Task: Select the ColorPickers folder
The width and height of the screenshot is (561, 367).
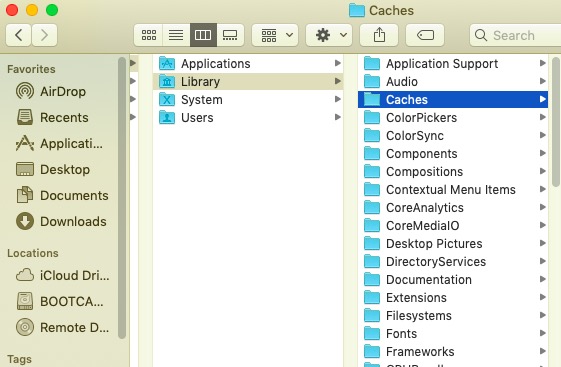Action: (x=453, y=117)
